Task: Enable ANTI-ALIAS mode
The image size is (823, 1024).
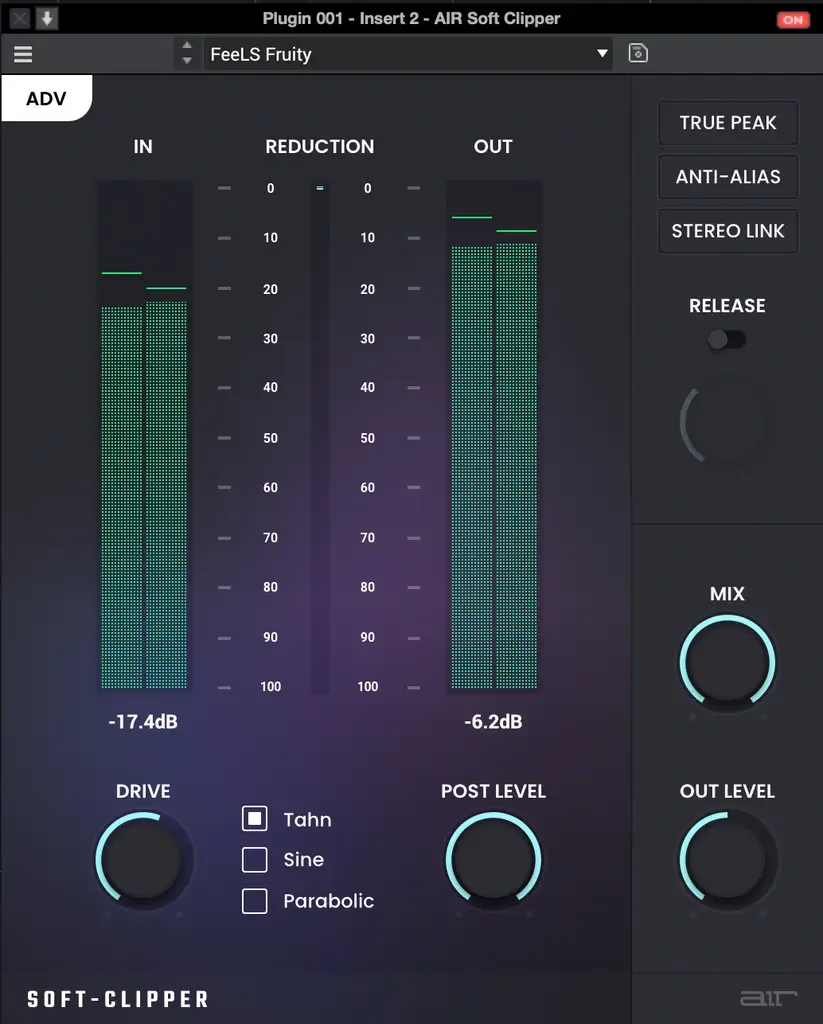Action: (x=728, y=177)
